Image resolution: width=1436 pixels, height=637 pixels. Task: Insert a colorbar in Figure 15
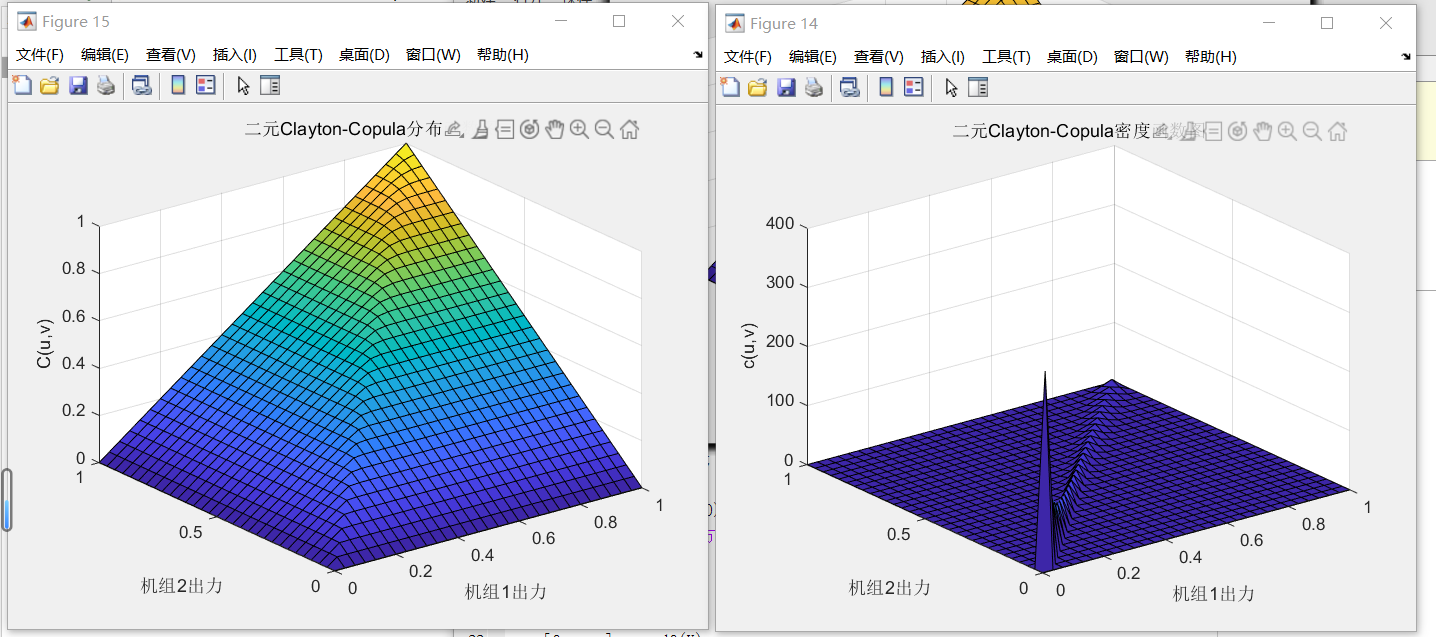coord(178,86)
